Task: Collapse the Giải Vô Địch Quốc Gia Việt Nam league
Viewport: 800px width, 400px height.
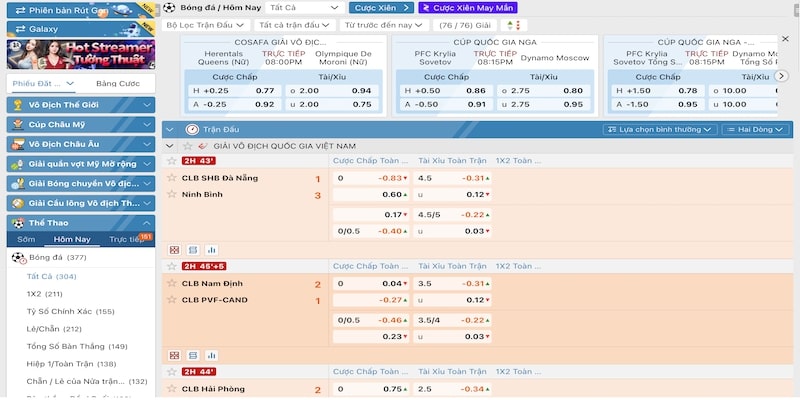Action: [x=169, y=146]
